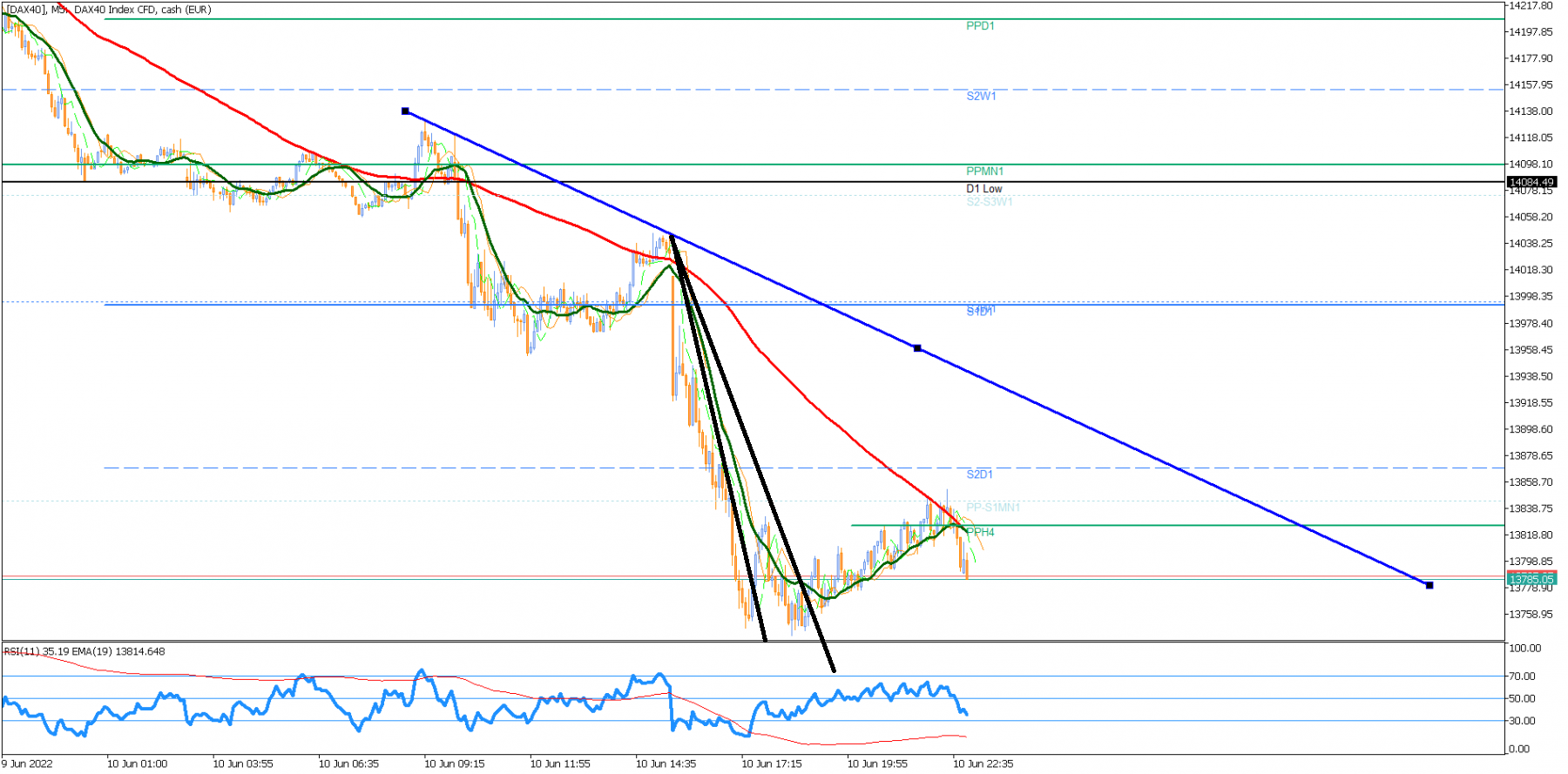Click the 14217.80 price axis value
The width and height of the screenshot is (1568, 774).
tap(1531, 5)
